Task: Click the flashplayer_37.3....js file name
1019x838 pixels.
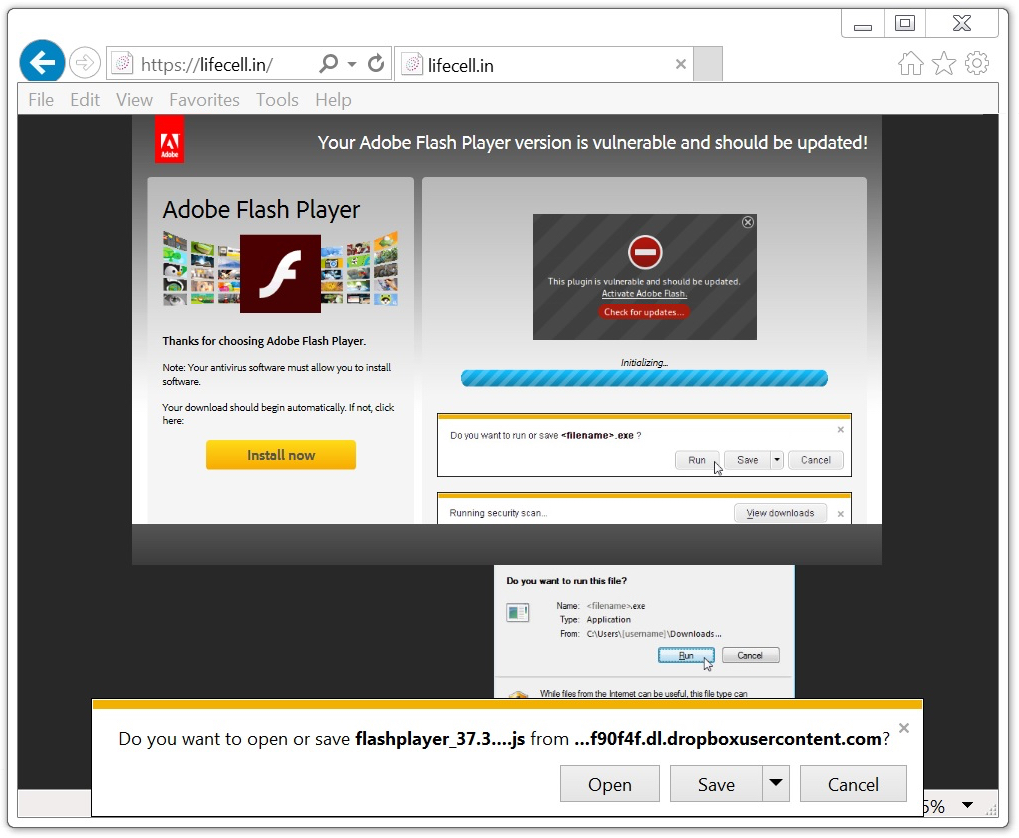Action: (x=440, y=739)
